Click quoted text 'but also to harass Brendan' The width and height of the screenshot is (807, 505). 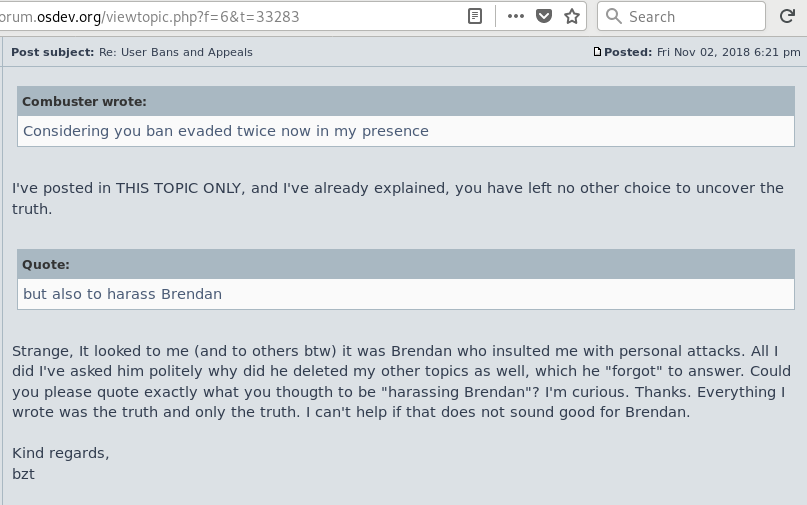point(122,294)
